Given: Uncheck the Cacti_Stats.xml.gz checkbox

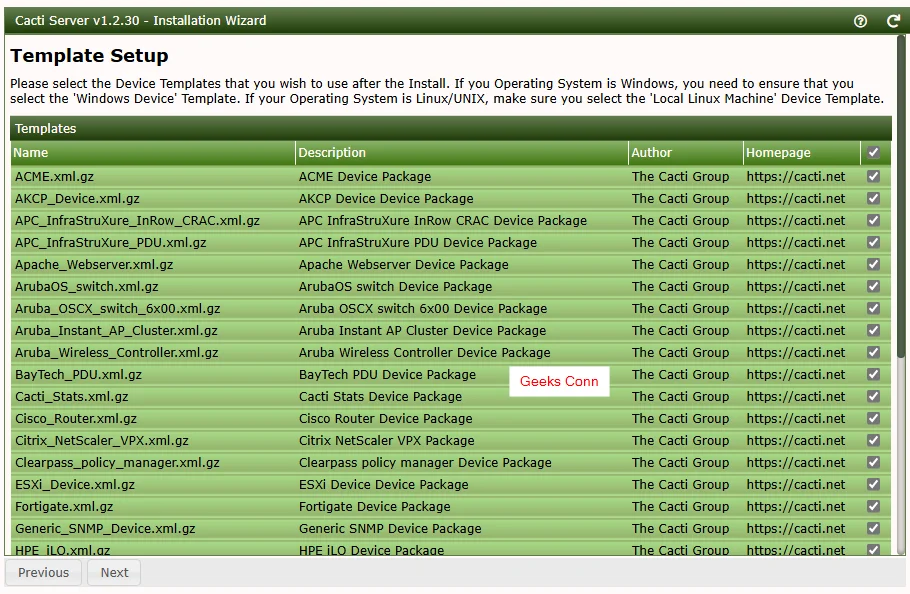Looking at the screenshot, I should coord(873,396).
